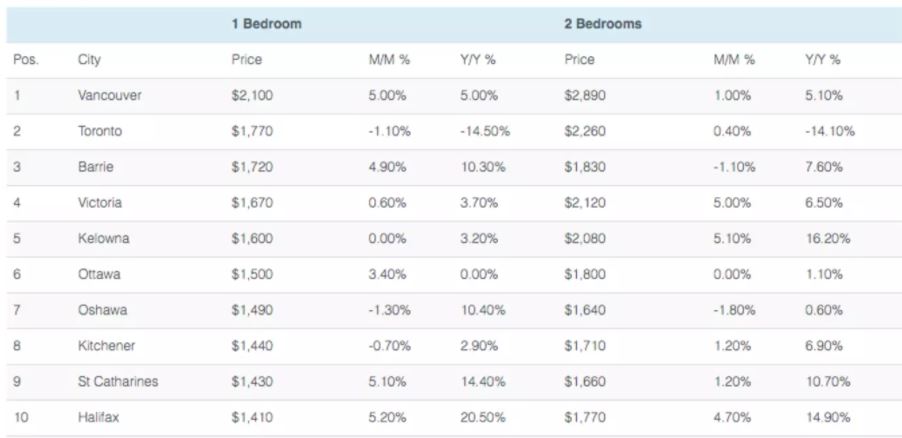Screen dimensions: 902x438
Task: Select the City column header
Action: coord(89,60)
